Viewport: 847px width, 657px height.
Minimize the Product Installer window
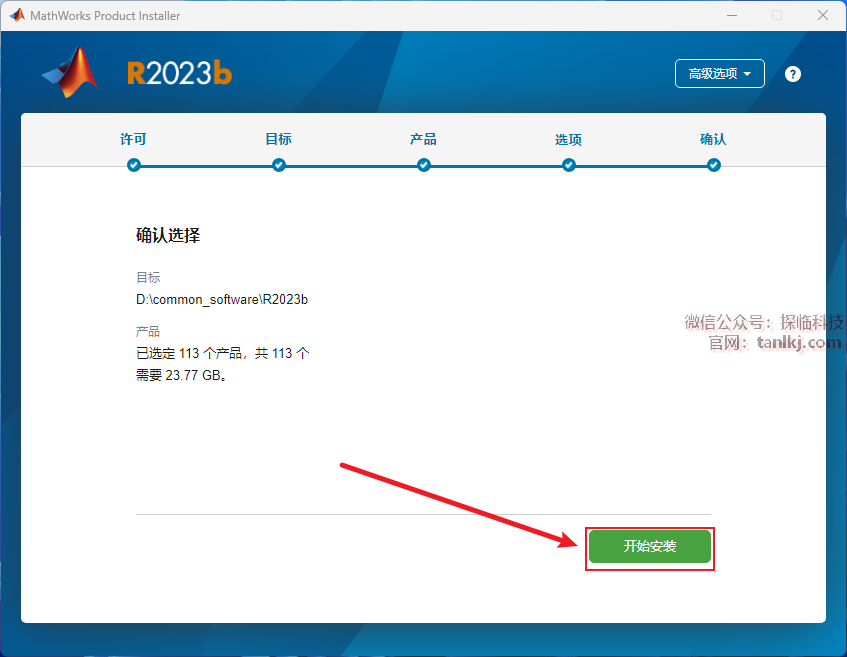coord(731,16)
